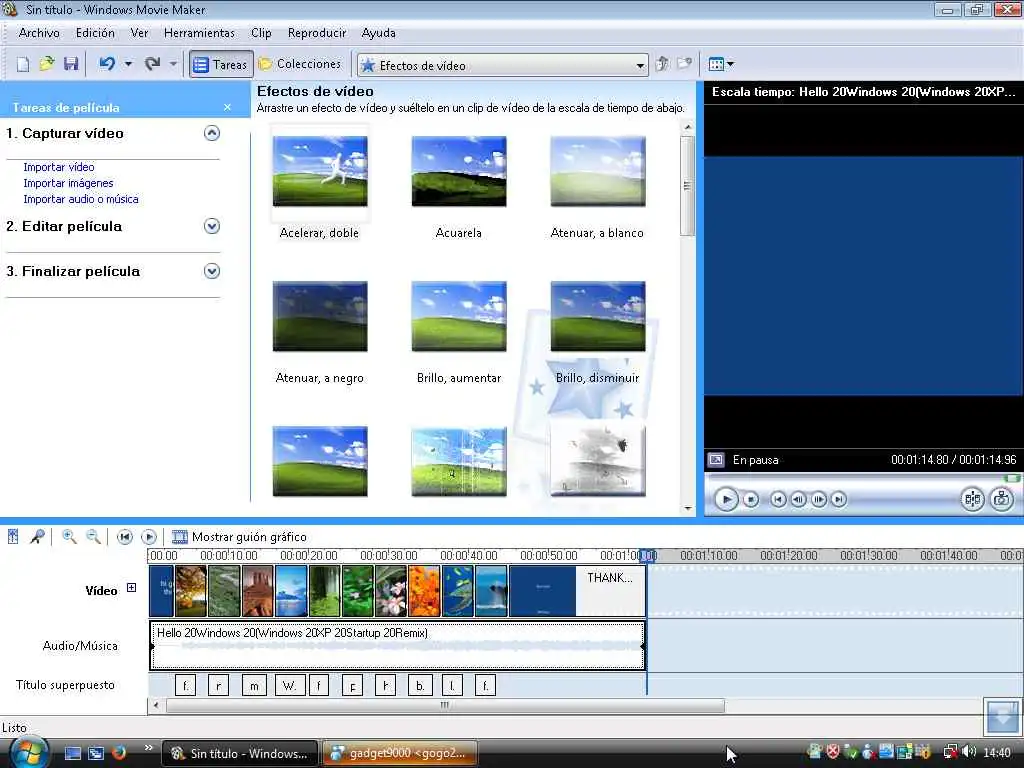Save the project with the floppy disk icon
1024x768 pixels.
point(71,64)
